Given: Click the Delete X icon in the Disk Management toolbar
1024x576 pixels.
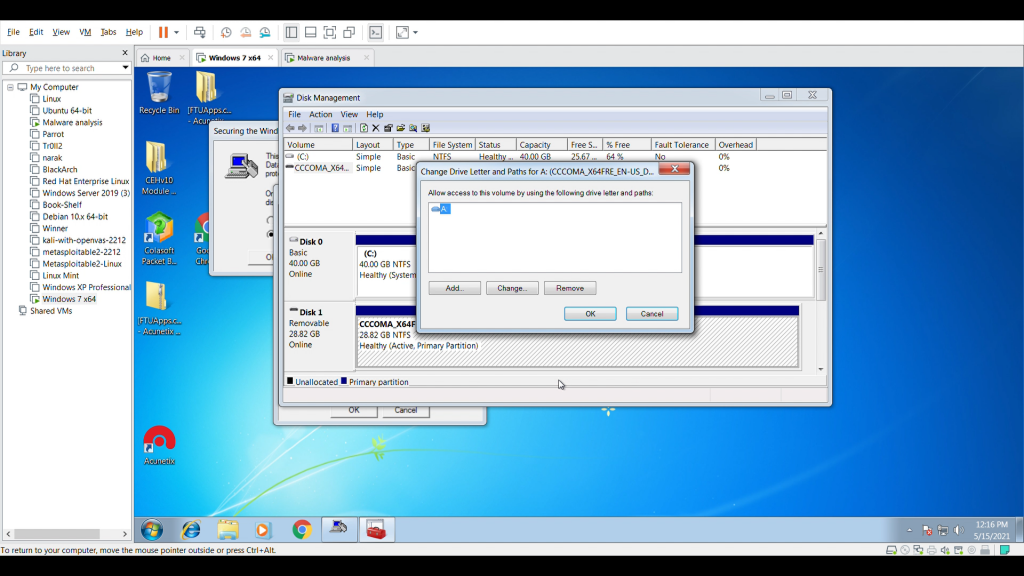Looking at the screenshot, I should [376, 128].
